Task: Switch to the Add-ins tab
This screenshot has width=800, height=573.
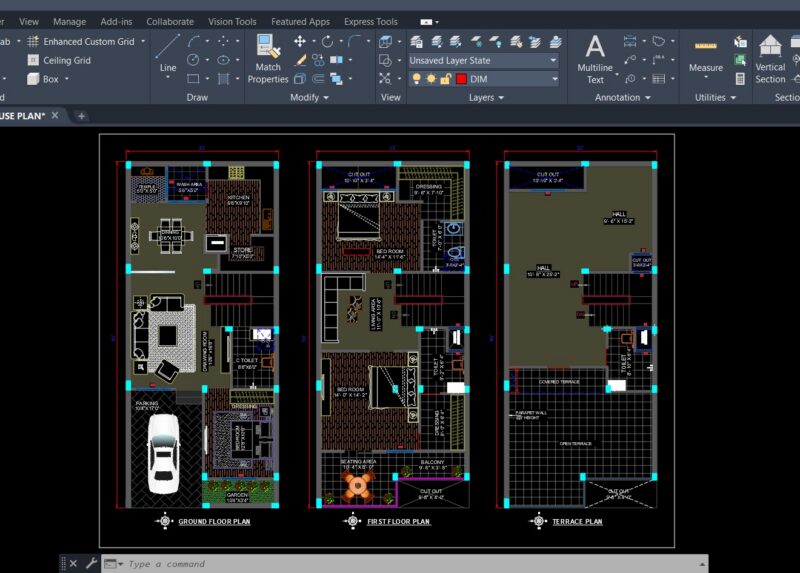Action: [116, 22]
